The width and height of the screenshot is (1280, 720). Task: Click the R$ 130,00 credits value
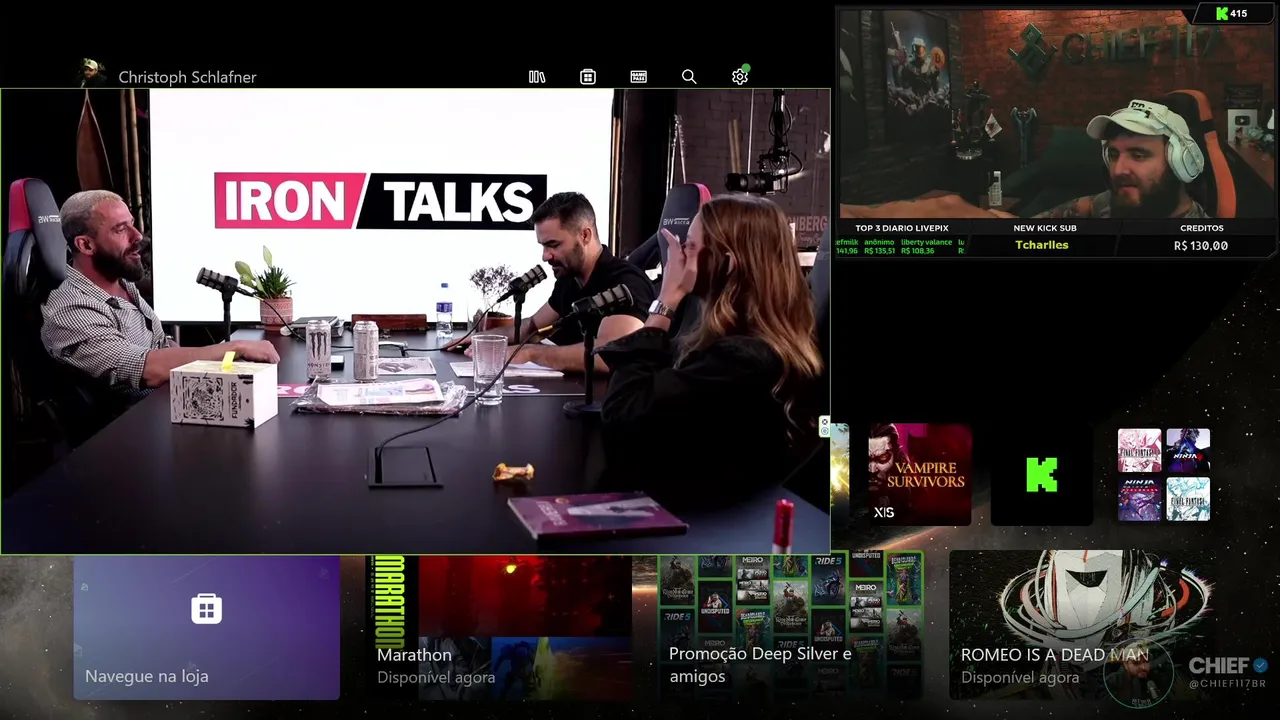(1201, 245)
